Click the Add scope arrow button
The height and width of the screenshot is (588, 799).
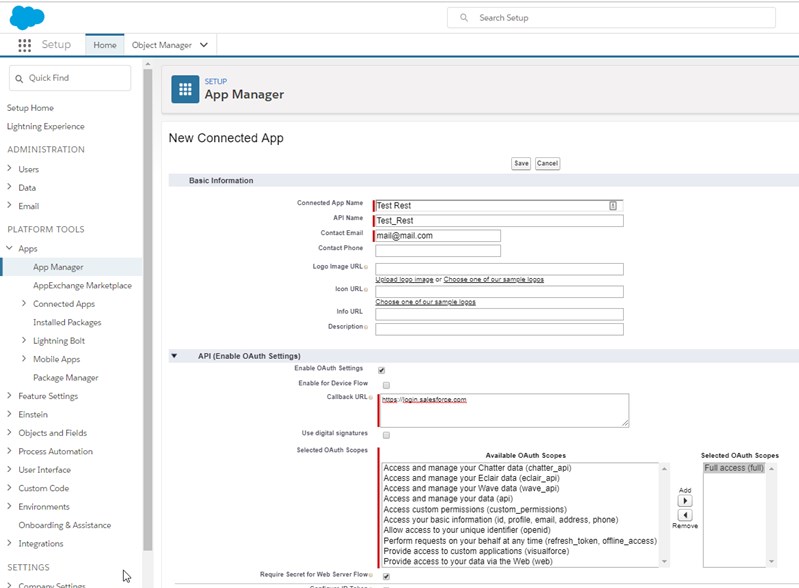click(685, 501)
